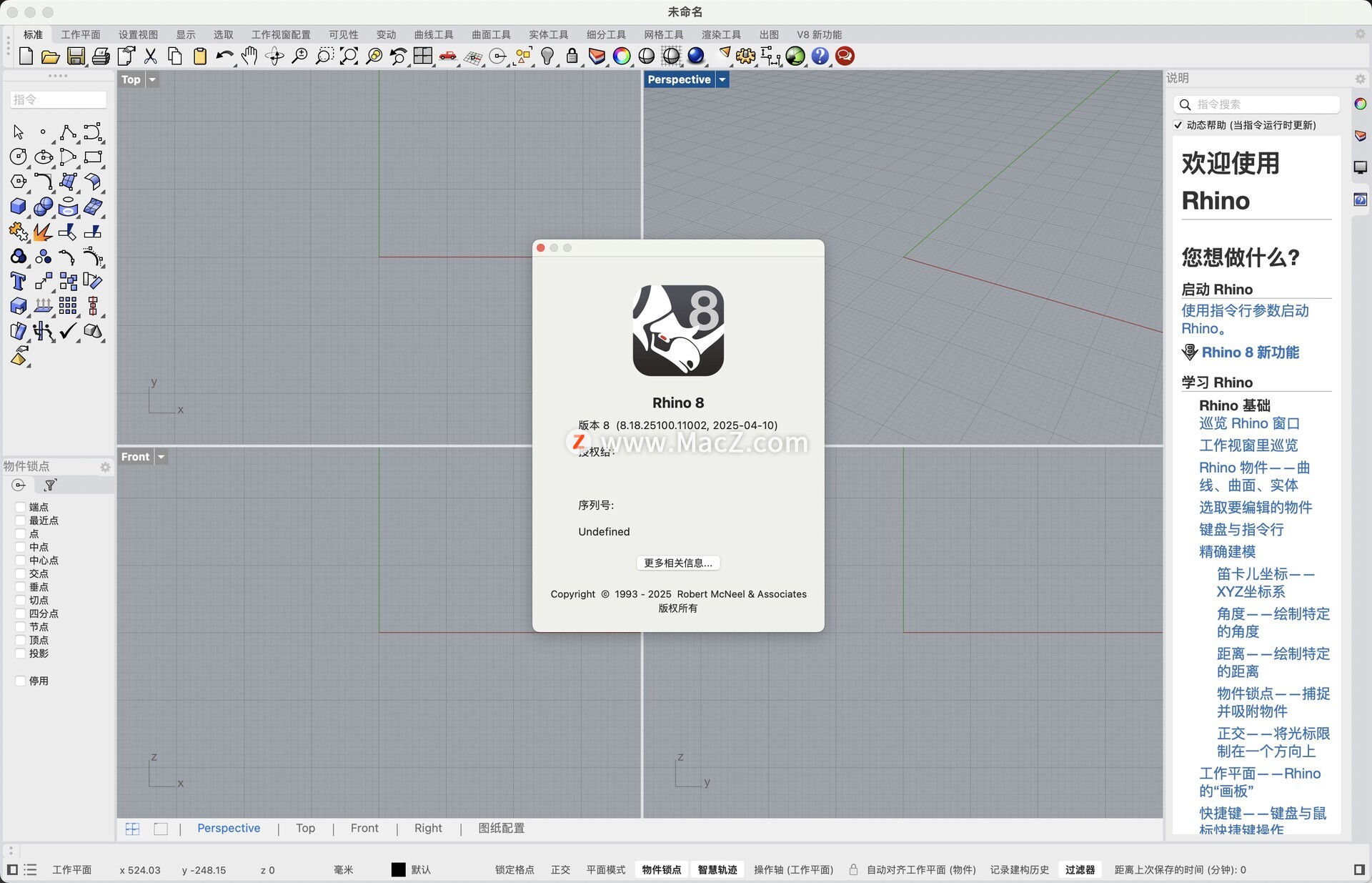Click the light bulb hide/show icon
The width and height of the screenshot is (1372, 883).
coord(547,56)
